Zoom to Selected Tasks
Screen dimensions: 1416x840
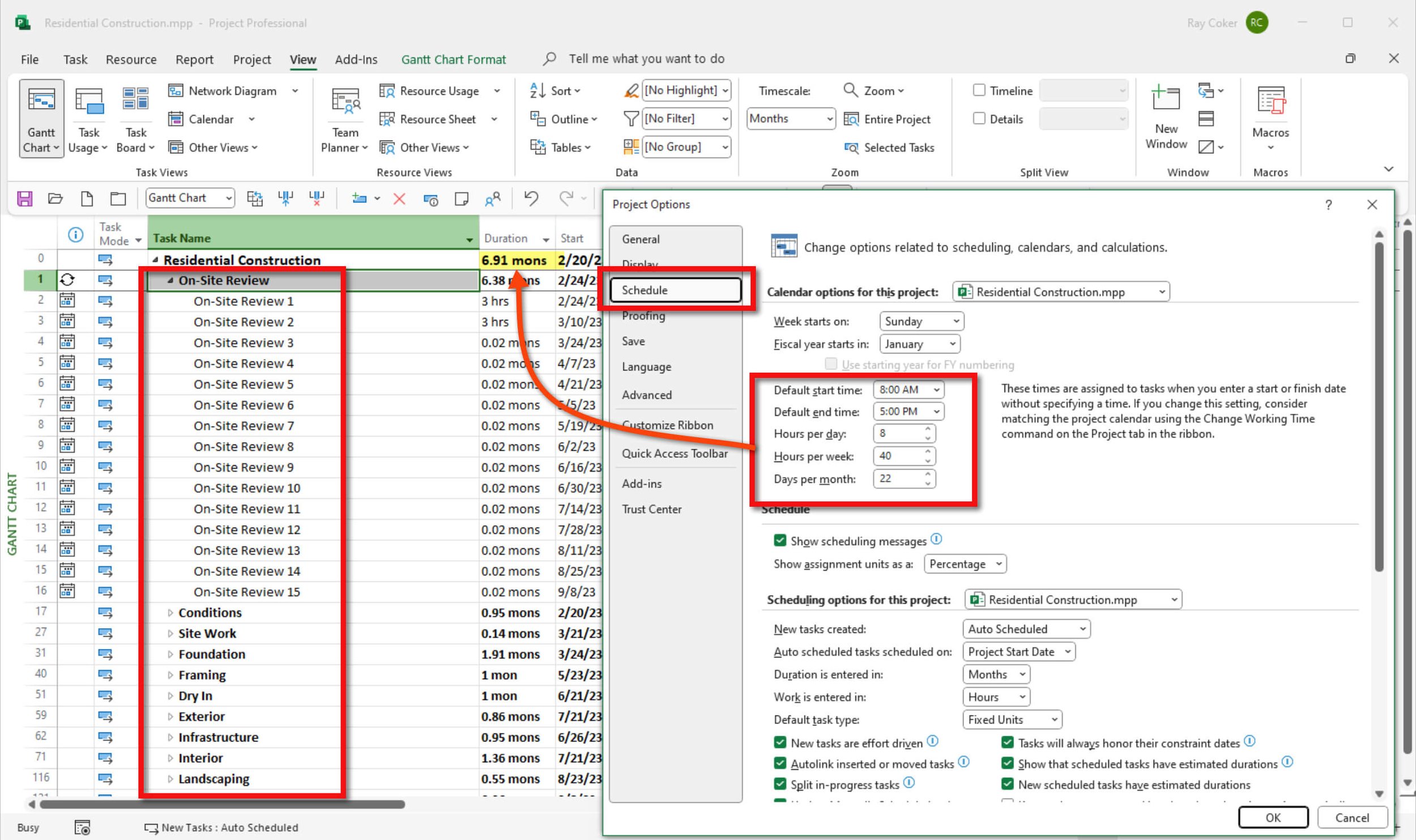[889, 147]
